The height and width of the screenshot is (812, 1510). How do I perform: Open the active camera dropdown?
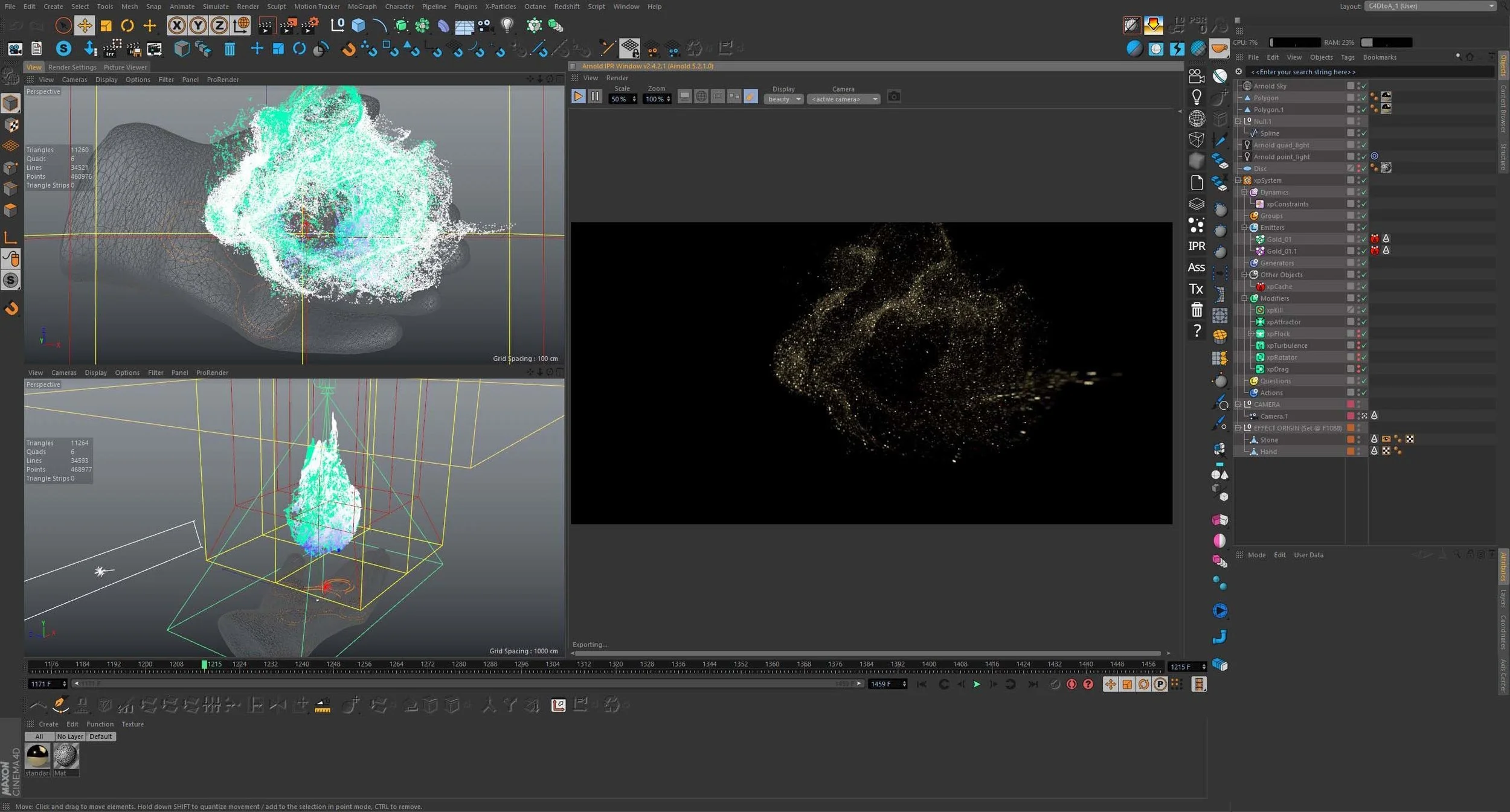pyautogui.click(x=843, y=99)
